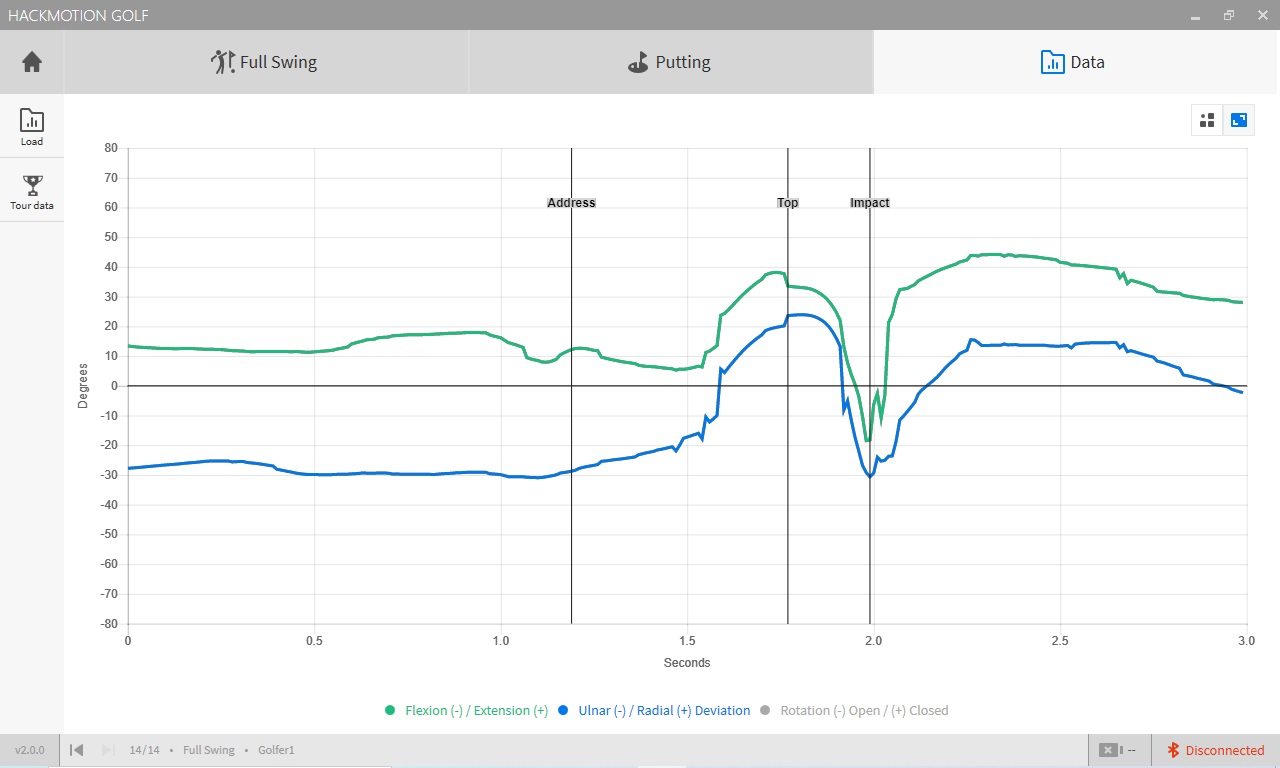The width and height of the screenshot is (1280, 768).
Task: Enable the Rotation Open / Closed series
Action: (864, 711)
